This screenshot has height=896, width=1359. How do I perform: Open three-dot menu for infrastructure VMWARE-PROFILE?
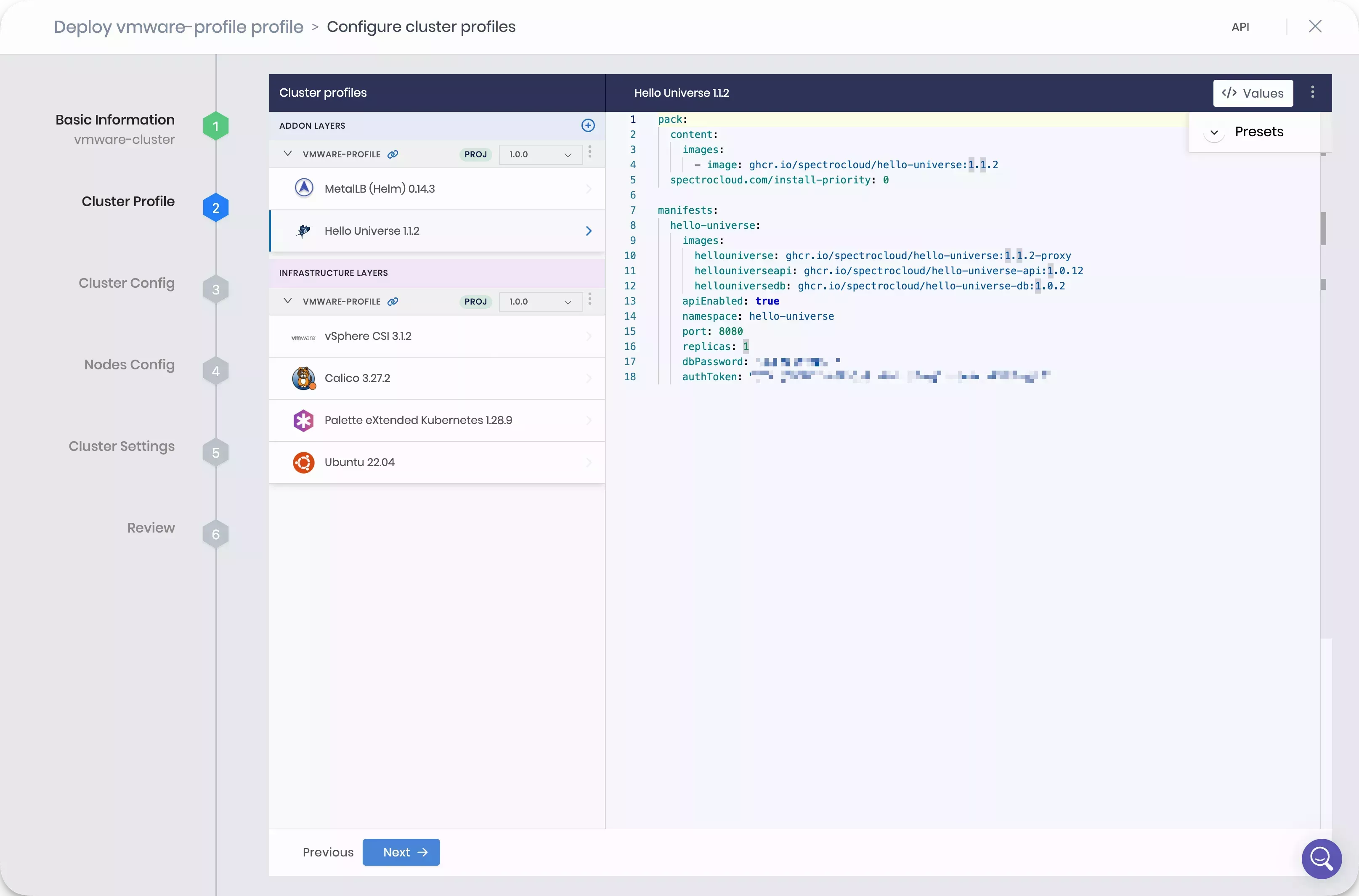590,300
